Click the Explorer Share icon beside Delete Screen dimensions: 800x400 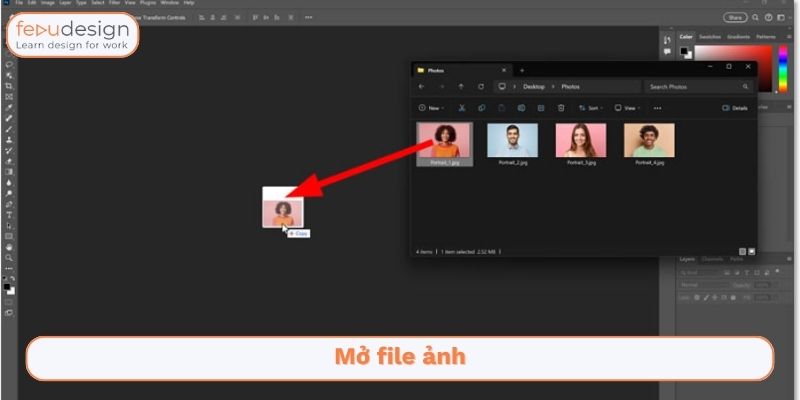click(x=541, y=108)
